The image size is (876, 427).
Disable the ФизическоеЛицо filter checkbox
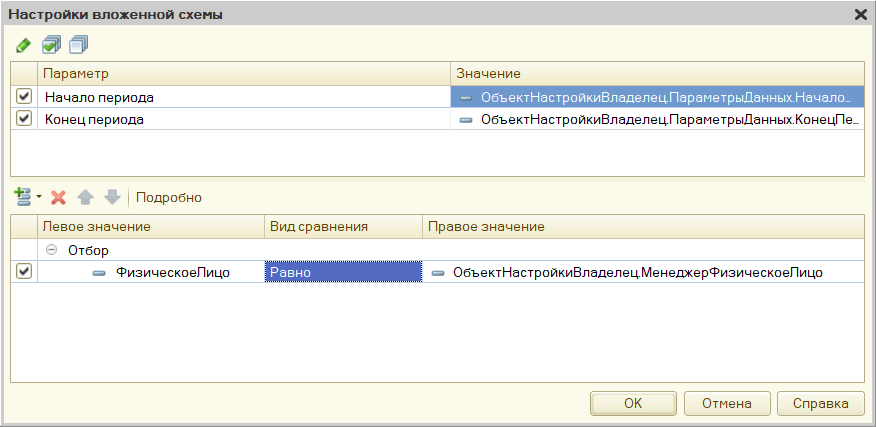click(x=24, y=272)
